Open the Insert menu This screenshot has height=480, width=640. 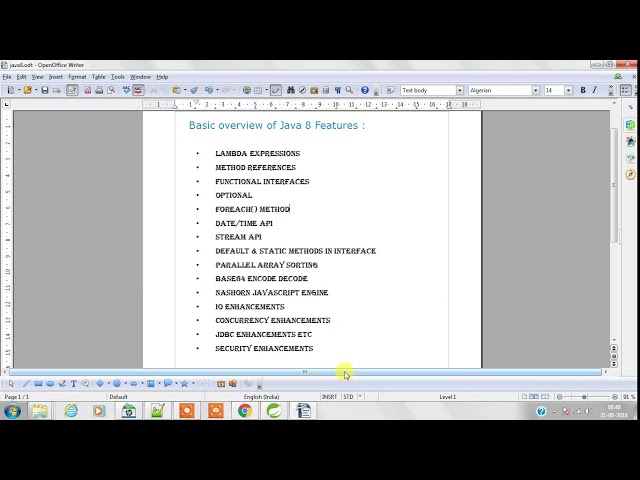pos(56,77)
